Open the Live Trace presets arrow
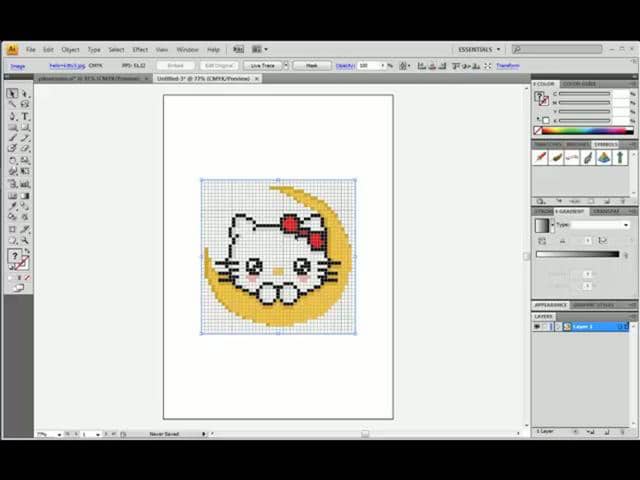640x480 pixels. [x=286, y=65]
